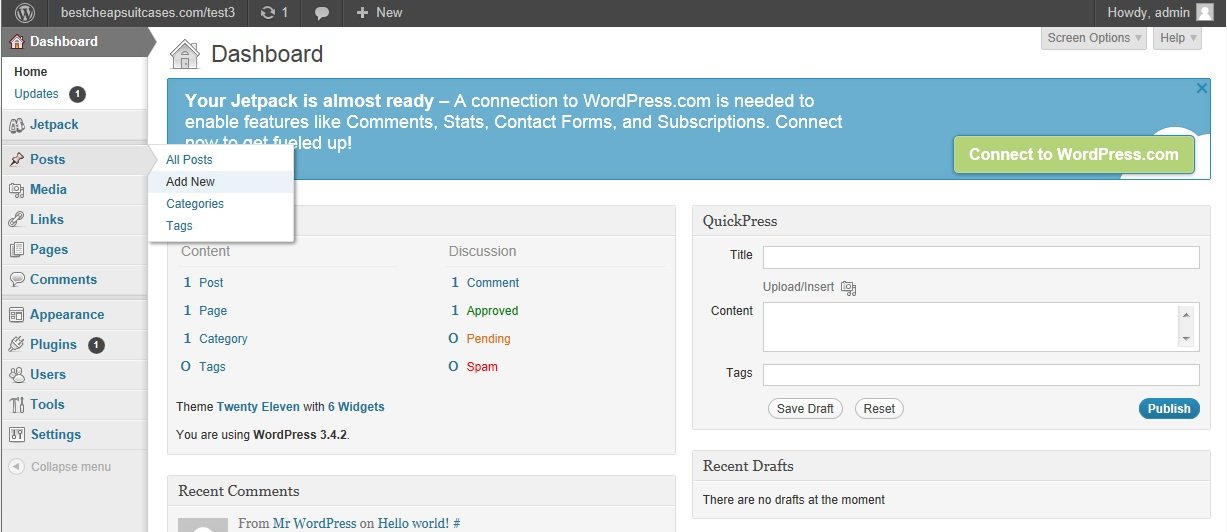Open Tags from Posts flyout
Screen dimensions: 1227x532
(x=179, y=226)
